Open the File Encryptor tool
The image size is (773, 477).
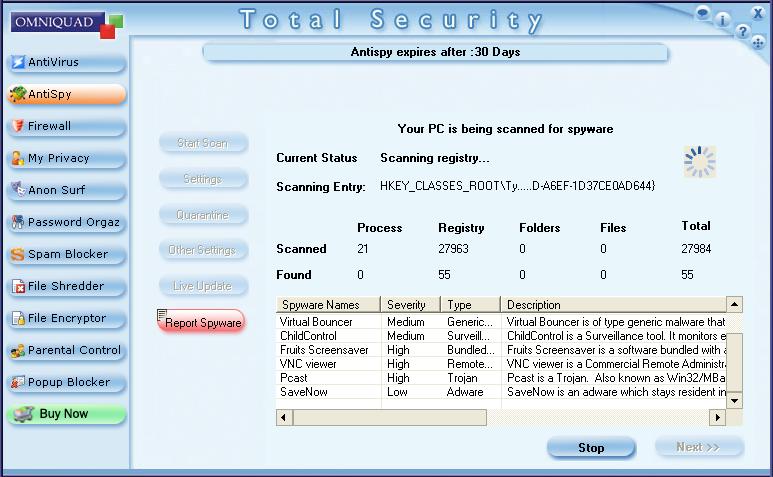pyautogui.click(x=67, y=318)
